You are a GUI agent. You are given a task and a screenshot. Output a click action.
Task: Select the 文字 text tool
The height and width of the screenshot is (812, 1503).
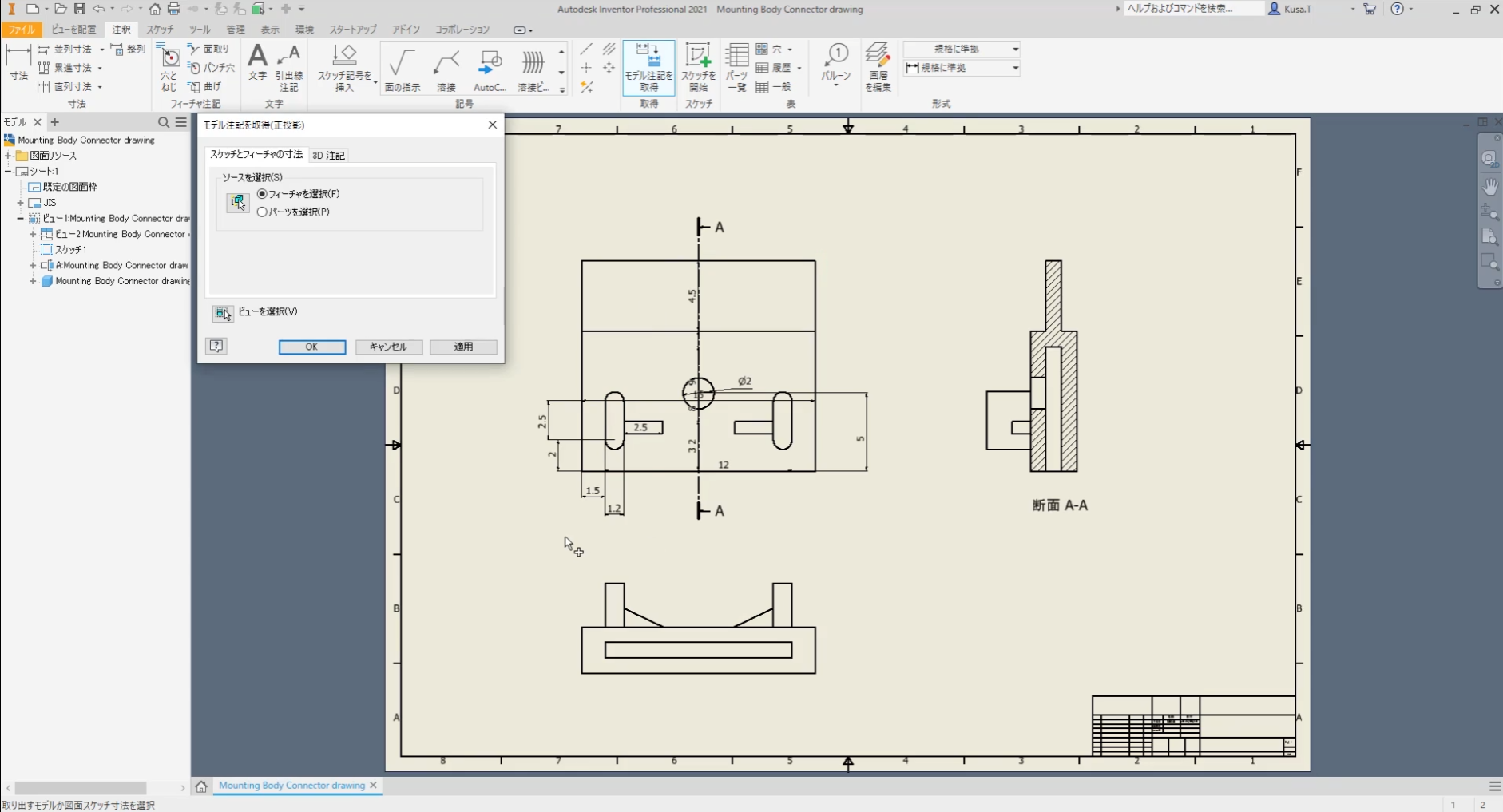257,62
